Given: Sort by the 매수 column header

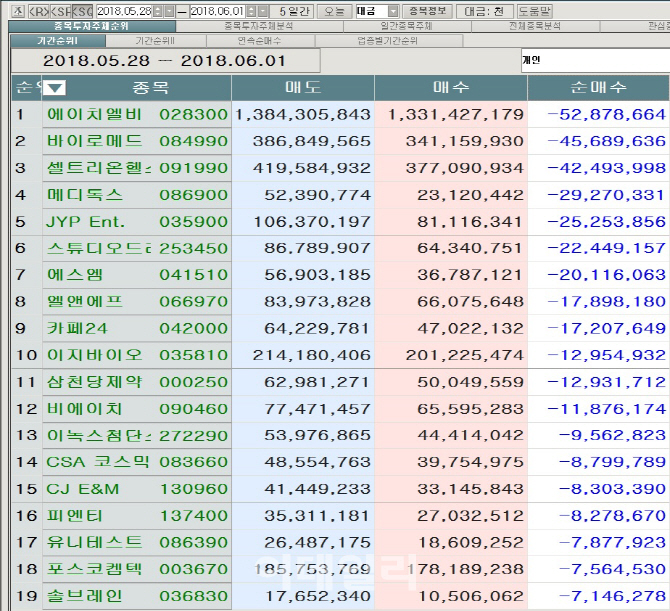Looking at the screenshot, I should [451, 88].
